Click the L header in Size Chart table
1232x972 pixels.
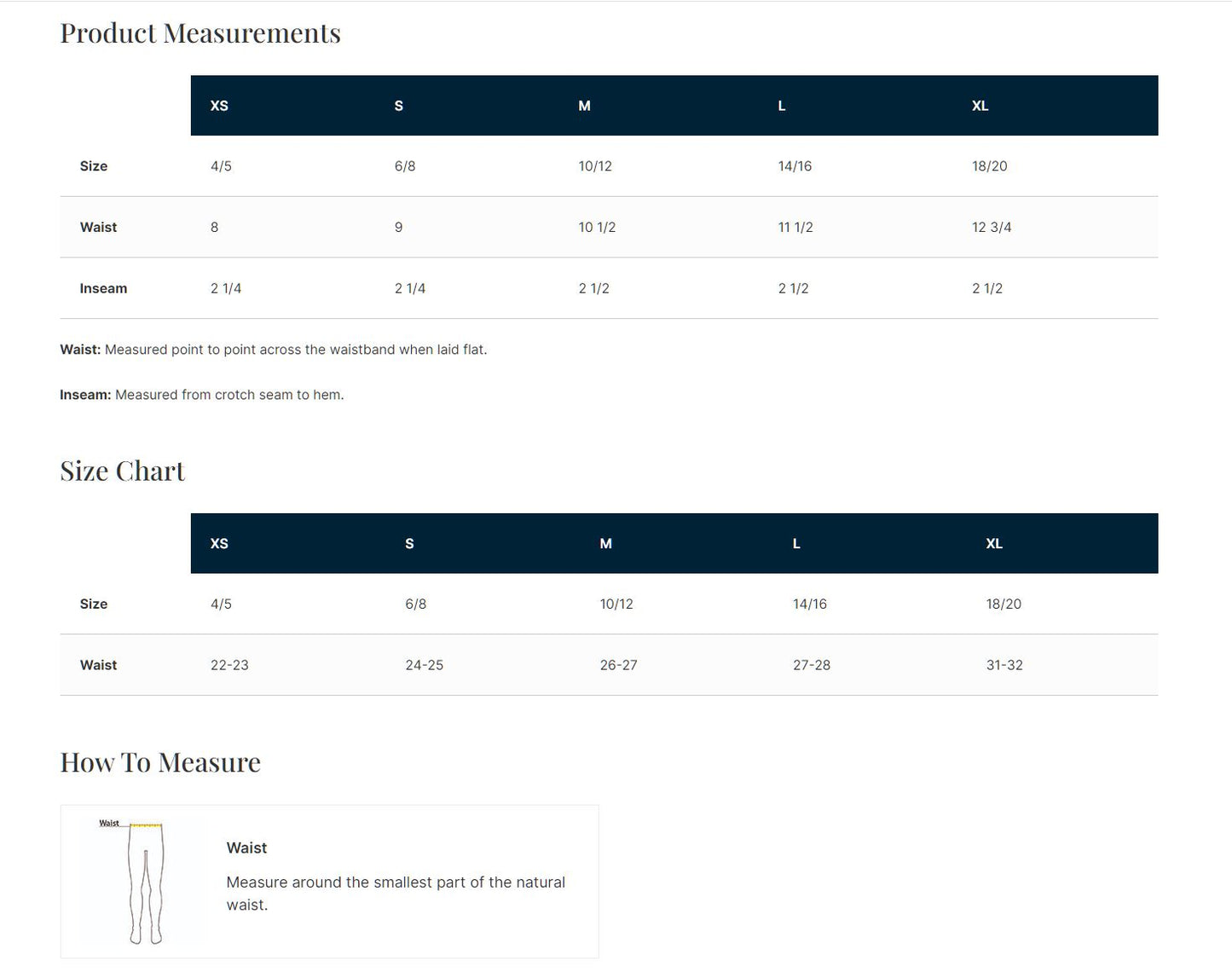click(x=796, y=543)
